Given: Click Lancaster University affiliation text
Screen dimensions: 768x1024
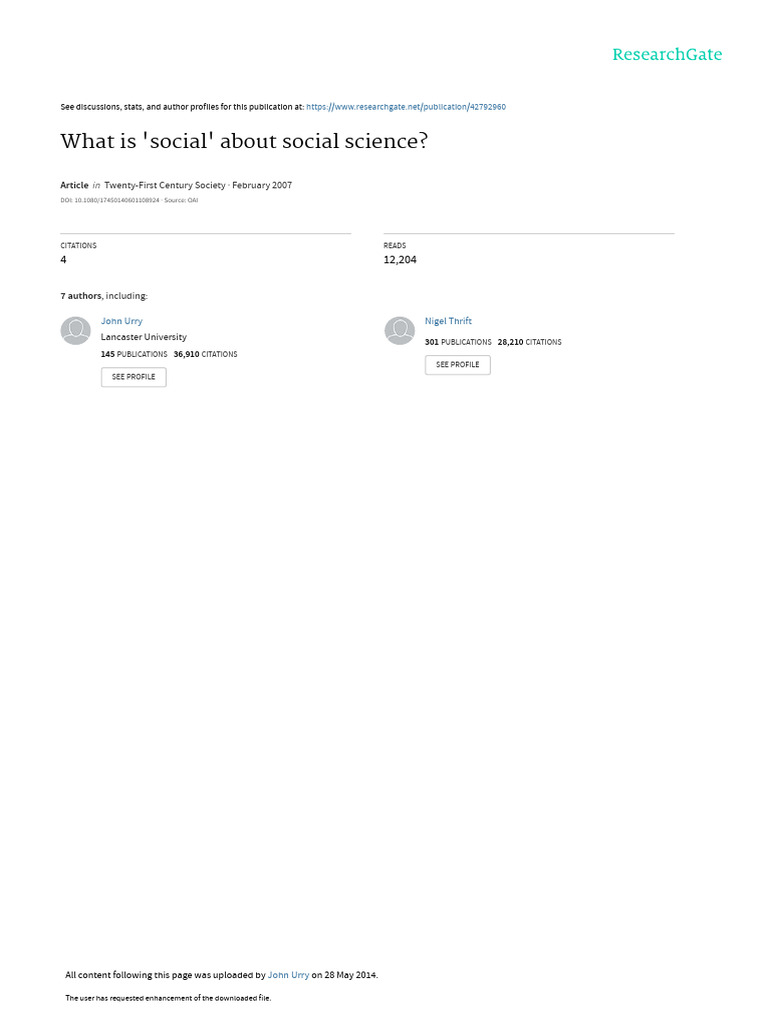Looking at the screenshot, I should pyautogui.click(x=144, y=337).
